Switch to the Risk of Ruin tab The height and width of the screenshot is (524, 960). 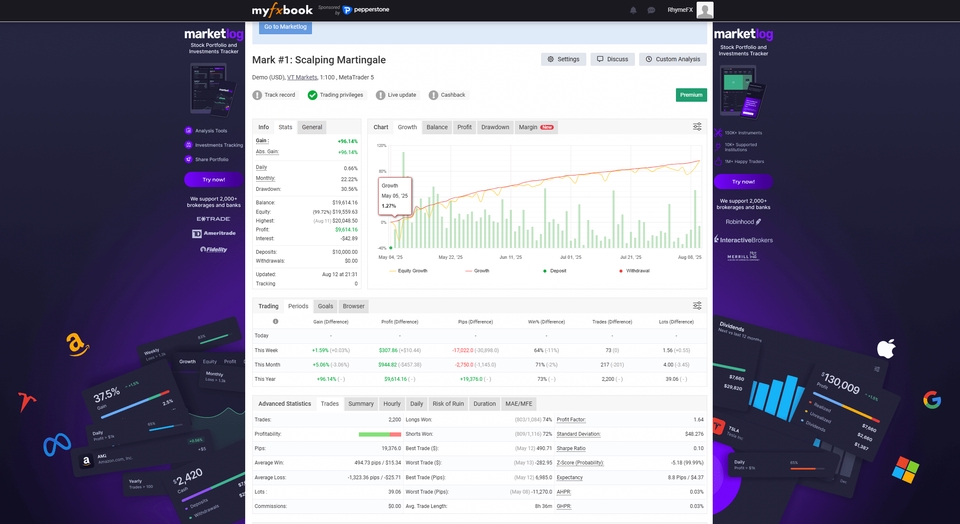448,404
